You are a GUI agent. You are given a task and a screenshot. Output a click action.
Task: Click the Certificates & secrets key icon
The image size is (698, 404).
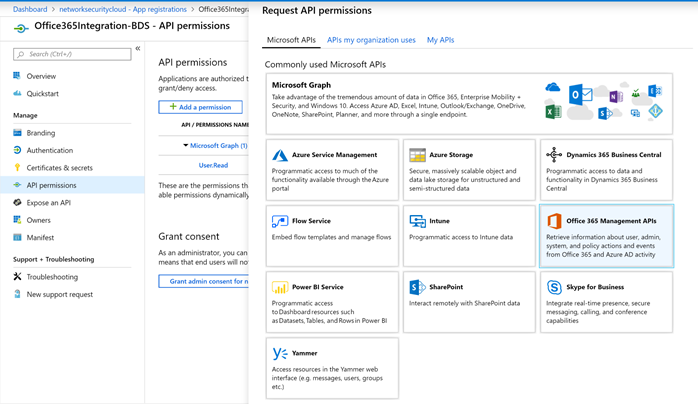17,167
